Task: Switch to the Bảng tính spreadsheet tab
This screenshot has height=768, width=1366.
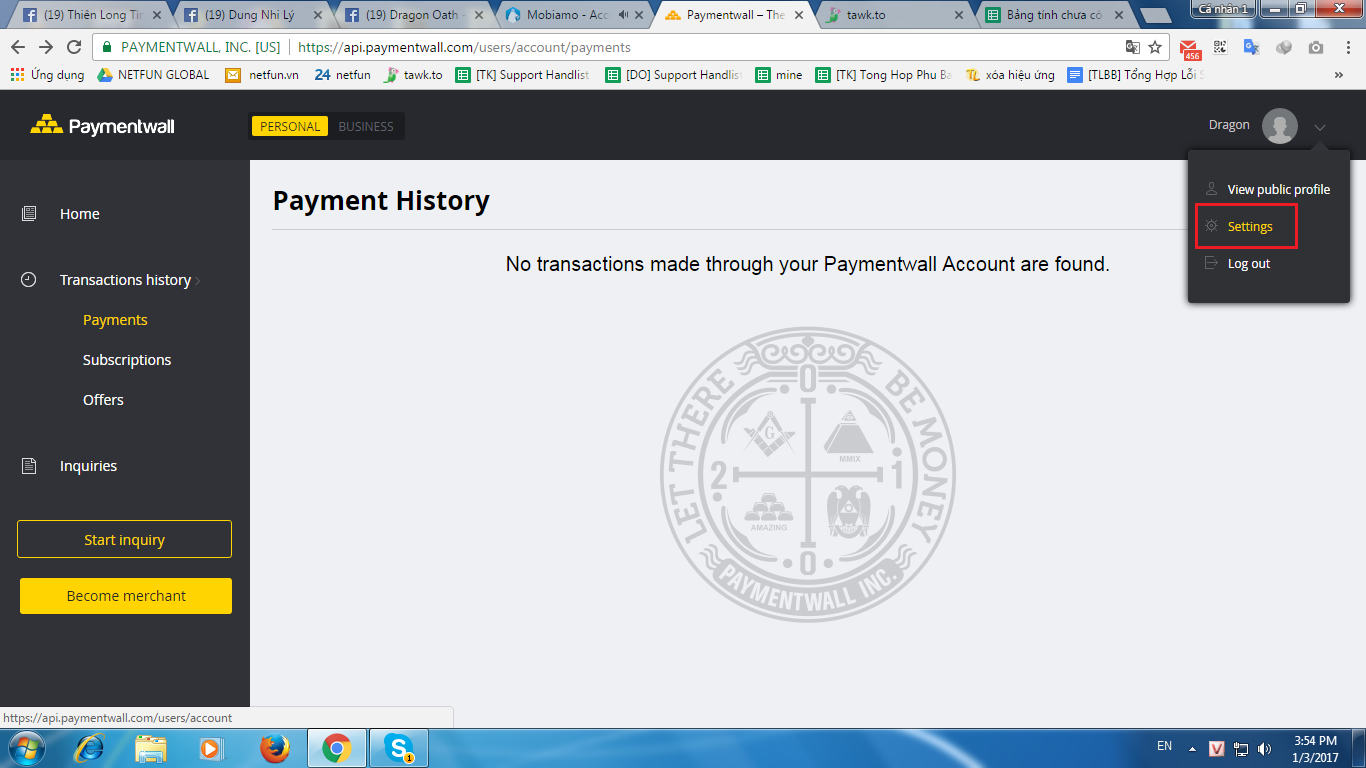Action: point(1052,15)
